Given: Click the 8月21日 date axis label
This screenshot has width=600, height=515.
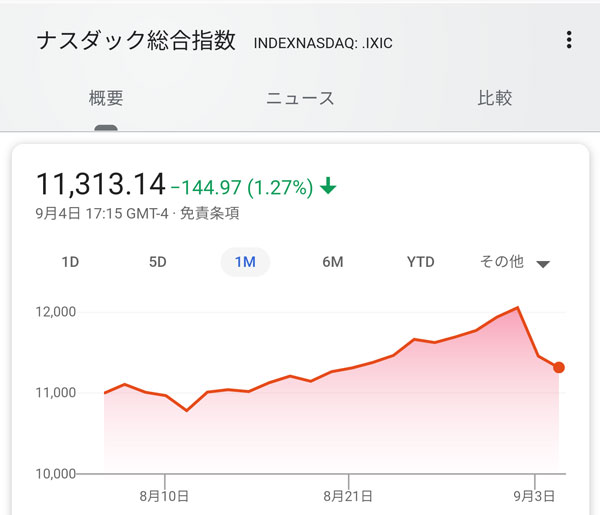Looking at the screenshot, I should [x=348, y=495].
